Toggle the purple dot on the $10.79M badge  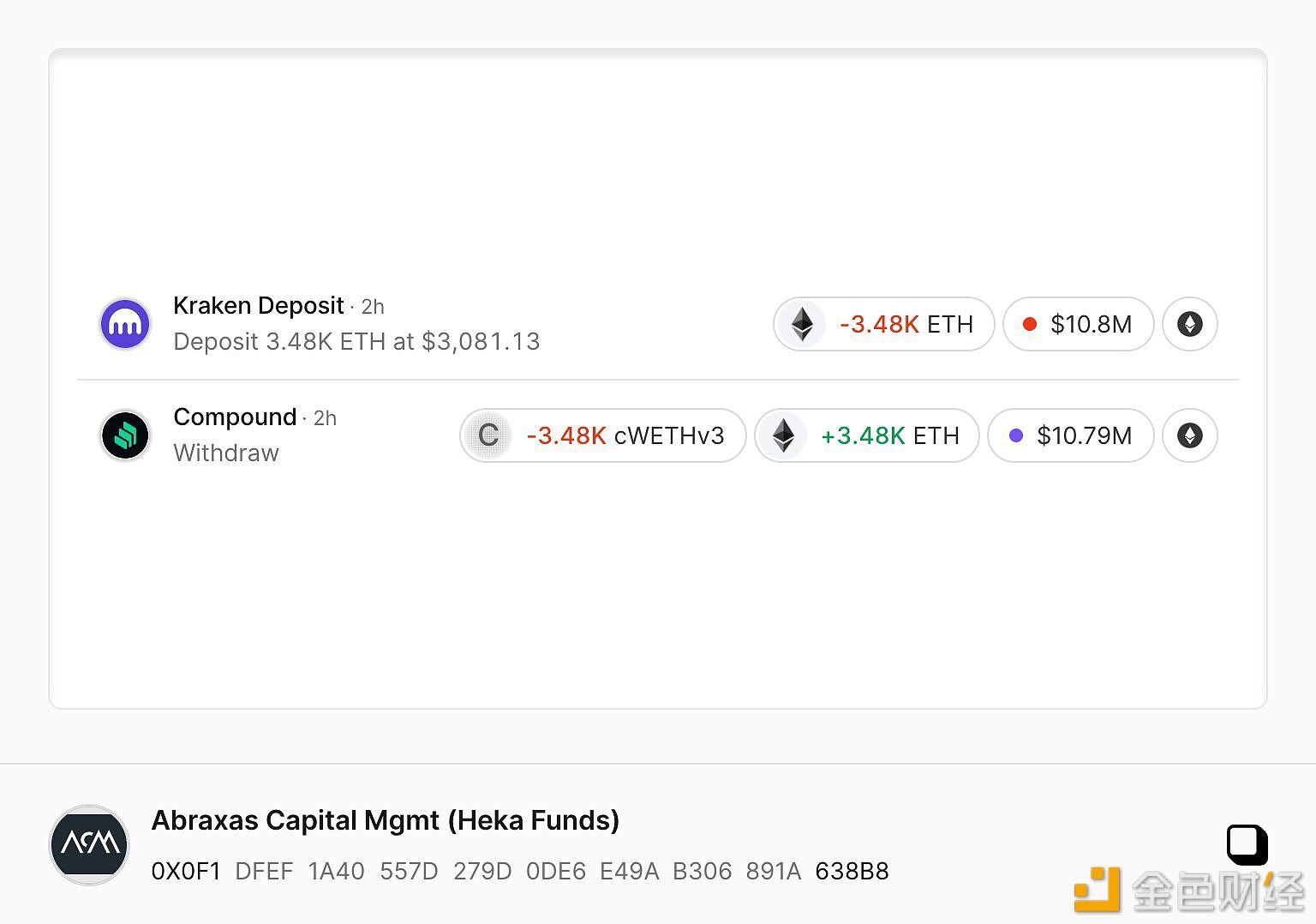1016,435
